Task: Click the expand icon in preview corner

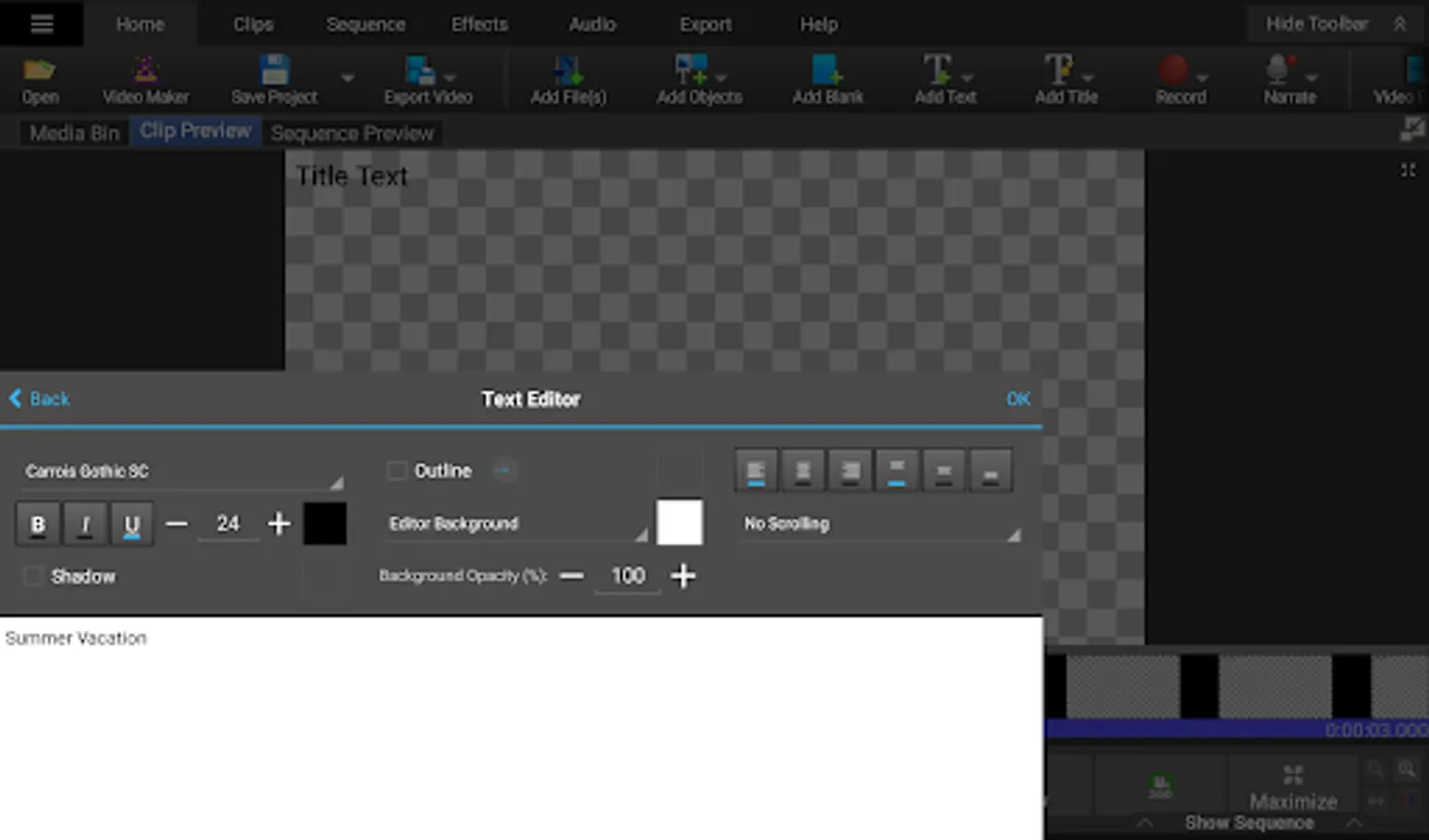Action: tap(1408, 170)
